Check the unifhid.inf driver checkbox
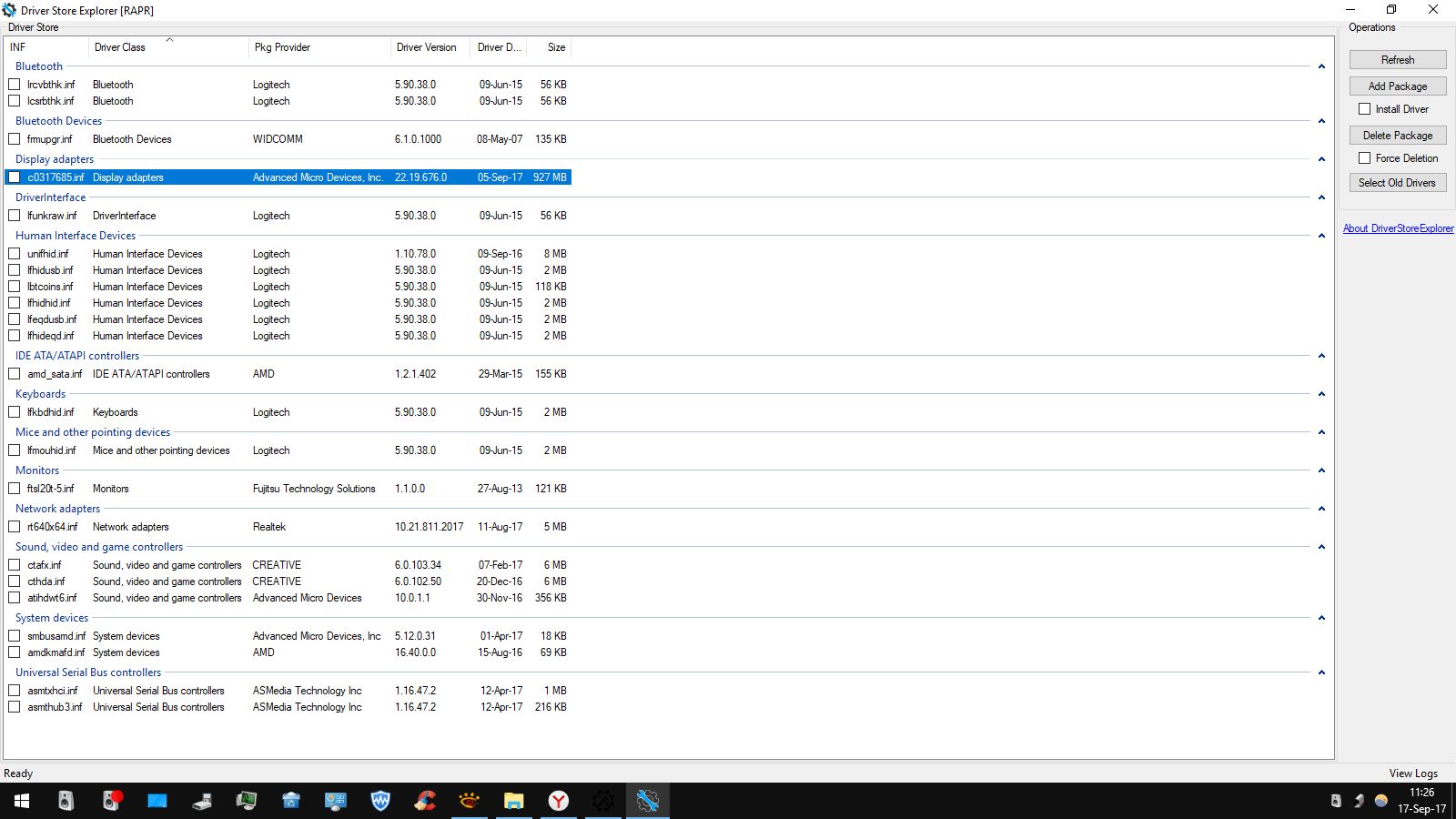This screenshot has height=819, width=1456. tap(15, 254)
